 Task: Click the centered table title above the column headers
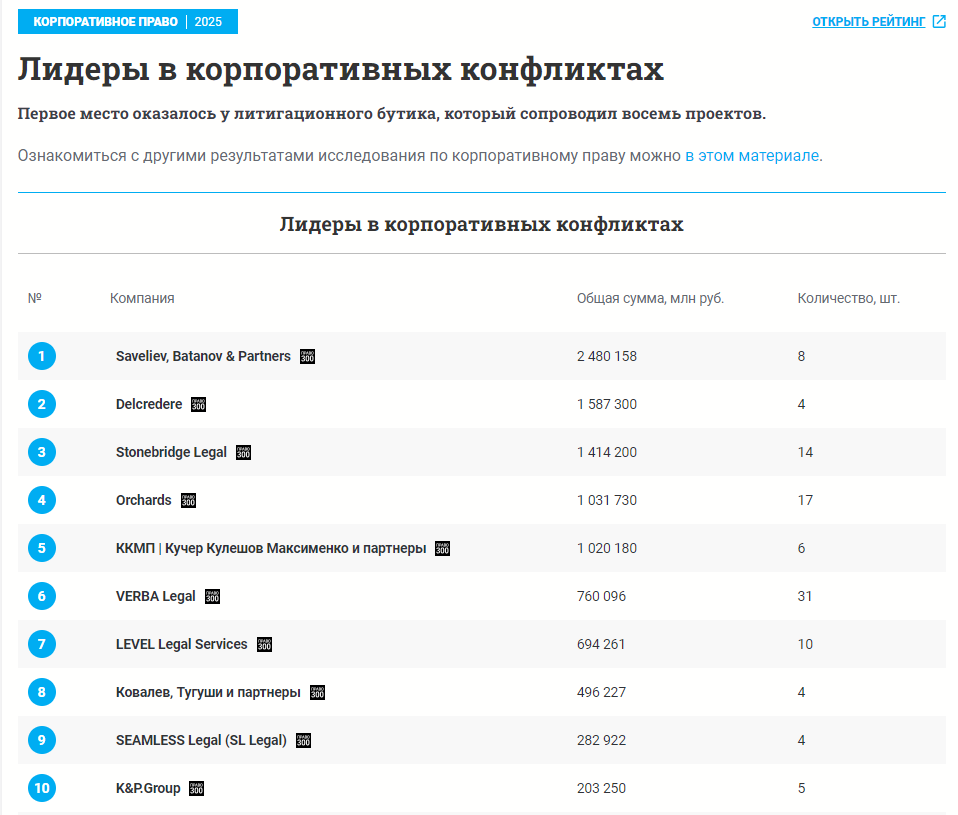pyautogui.click(x=481, y=224)
